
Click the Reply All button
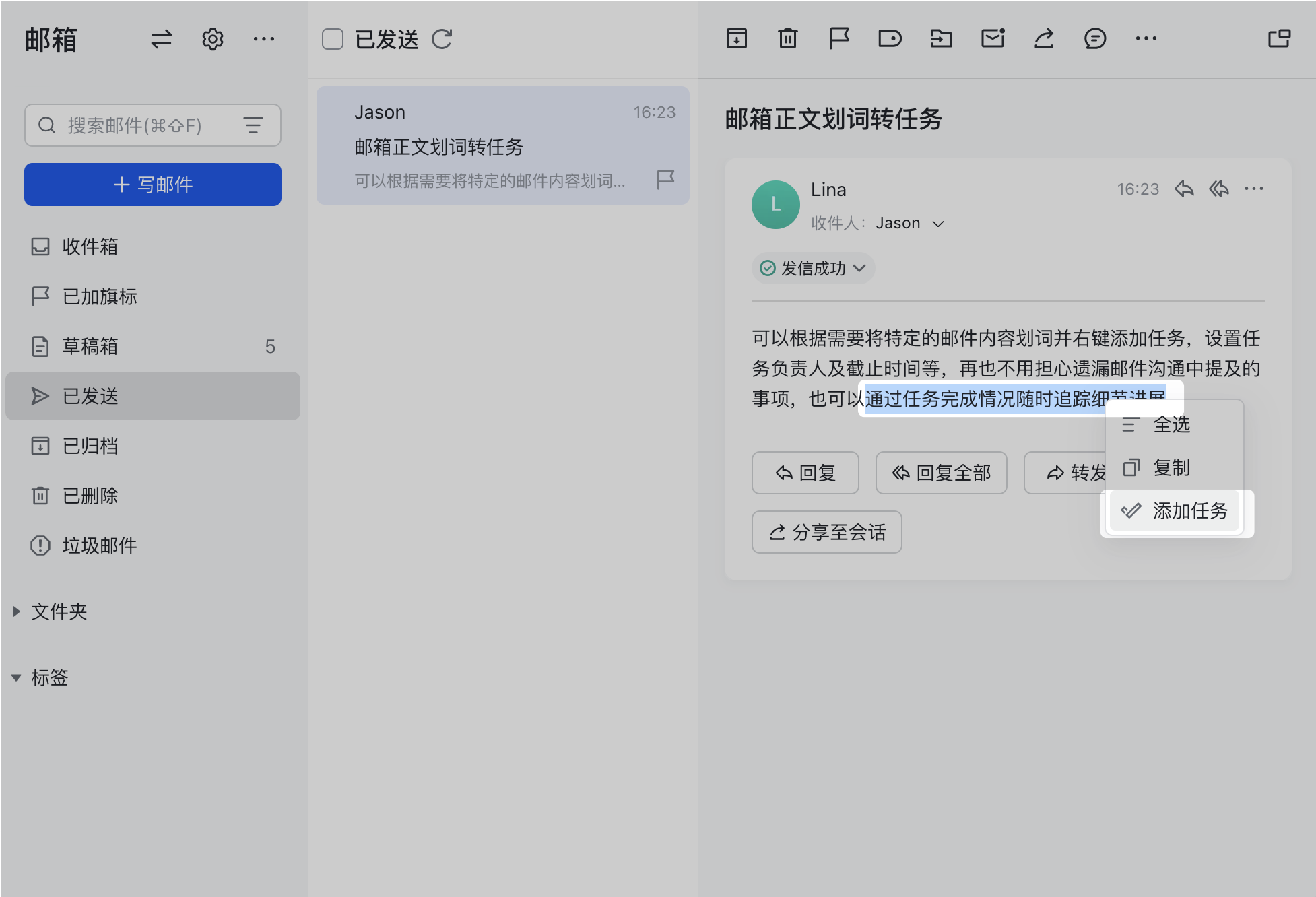(942, 473)
